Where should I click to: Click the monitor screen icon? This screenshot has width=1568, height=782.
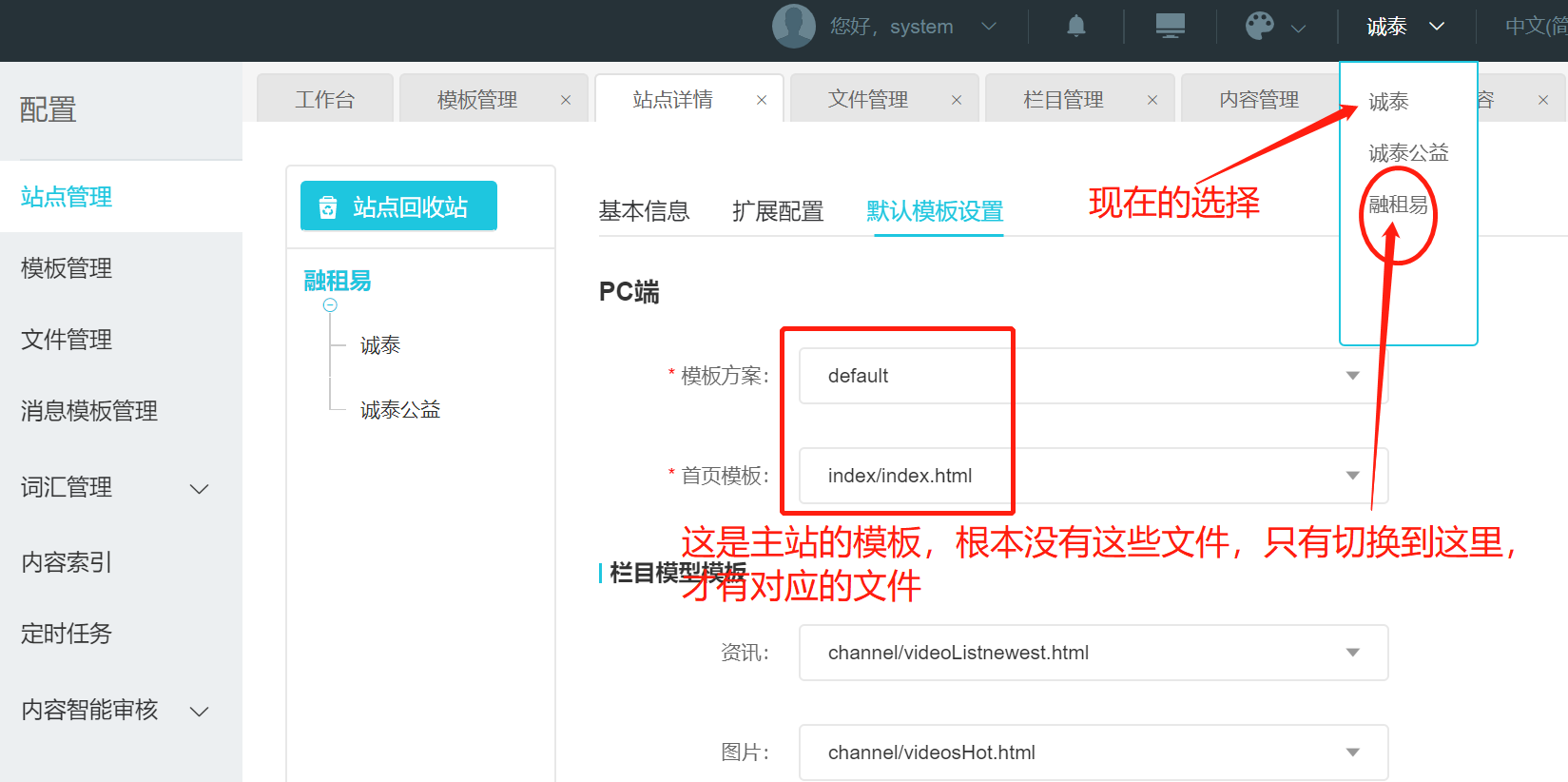[1170, 26]
